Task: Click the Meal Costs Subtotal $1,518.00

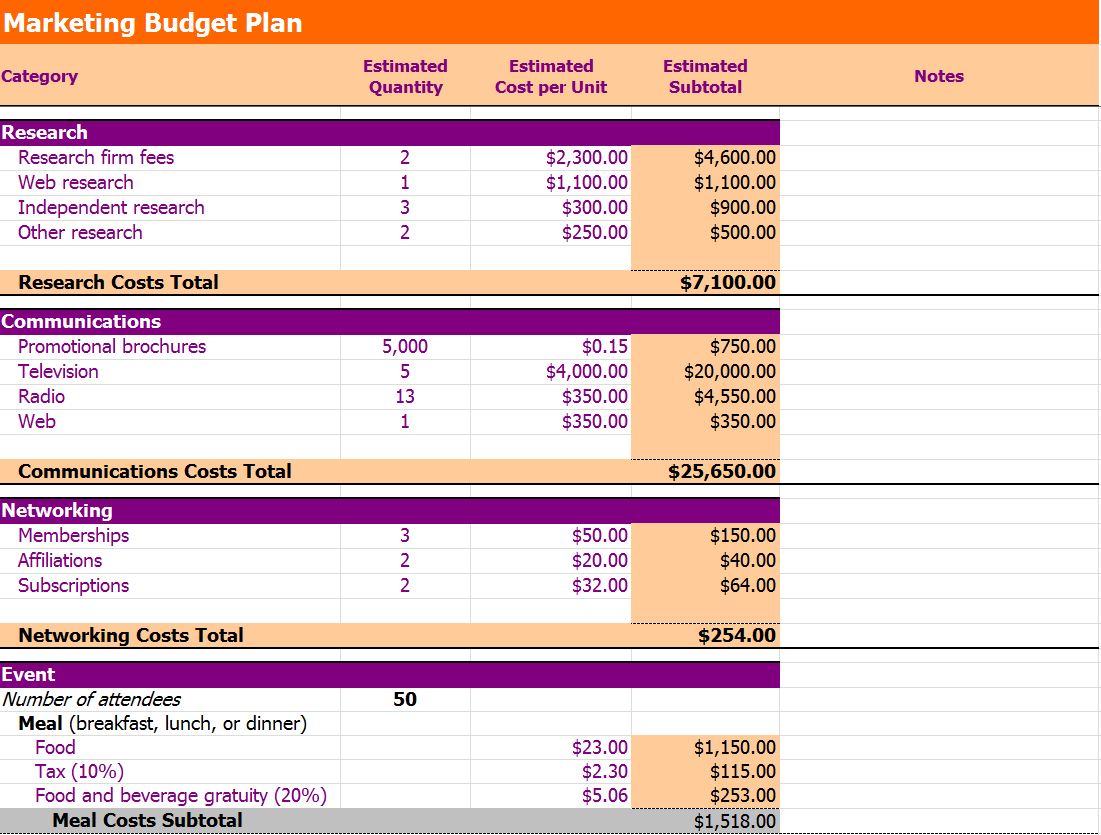Action: pos(731,820)
